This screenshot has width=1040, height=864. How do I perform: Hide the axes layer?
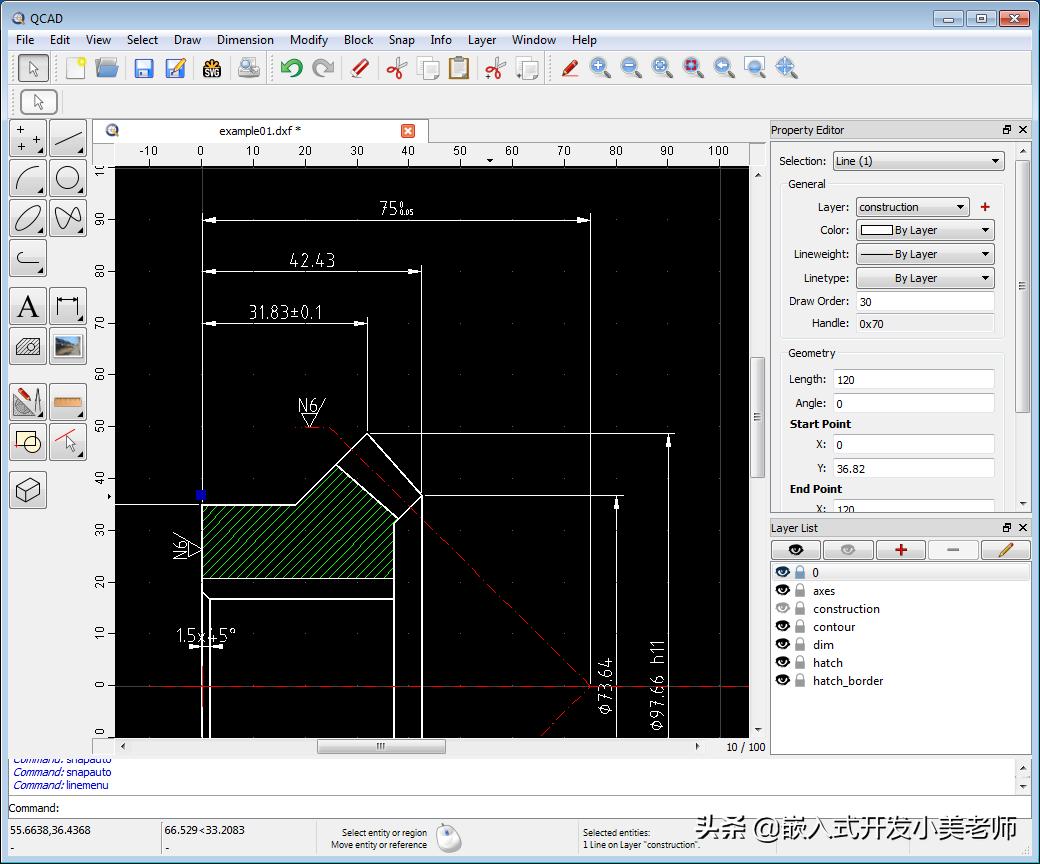coord(783,590)
